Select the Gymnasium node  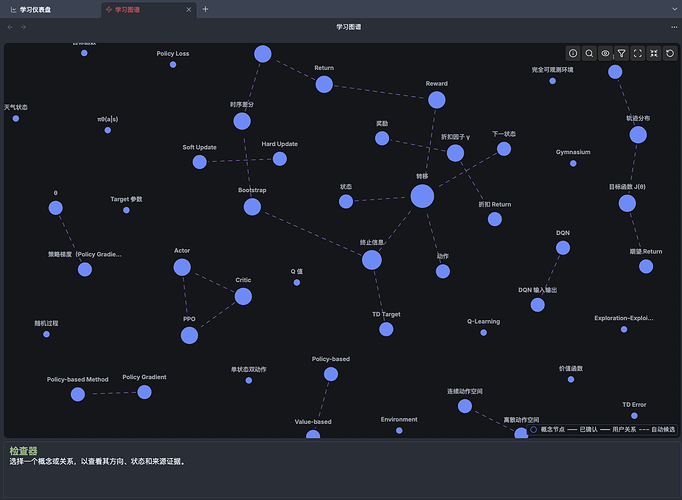click(x=573, y=163)
